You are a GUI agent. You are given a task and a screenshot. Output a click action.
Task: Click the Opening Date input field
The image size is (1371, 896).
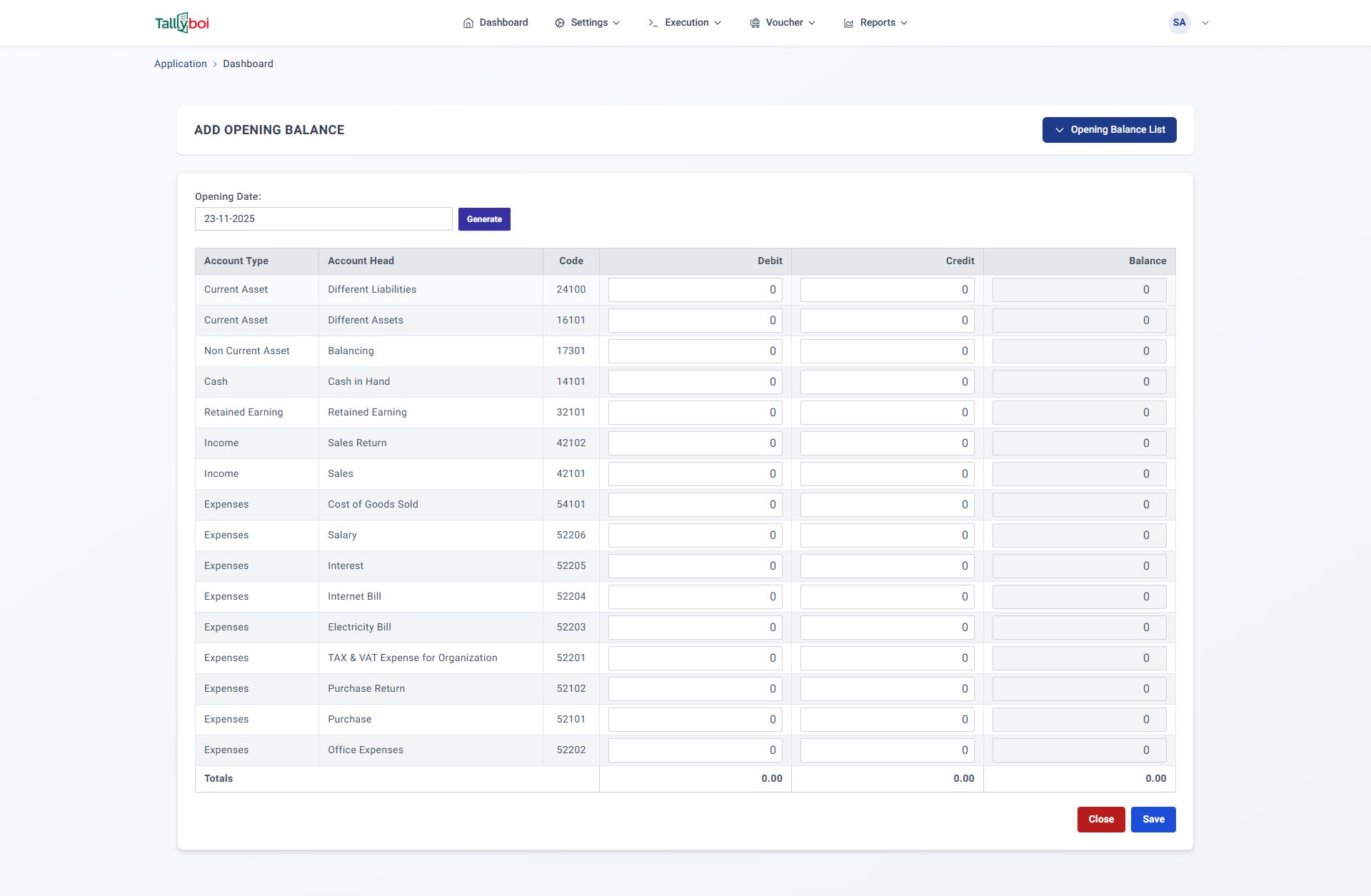[x=323, y=219]
